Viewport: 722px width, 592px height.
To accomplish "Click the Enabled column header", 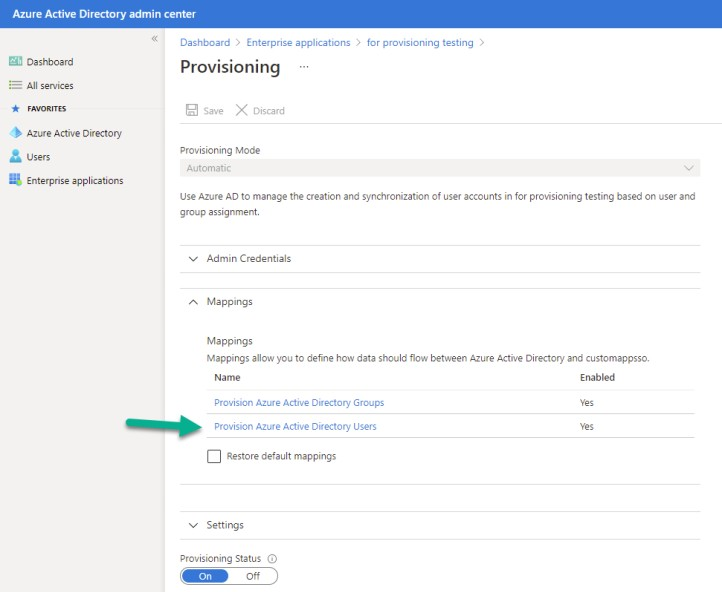I will point(597,377).
